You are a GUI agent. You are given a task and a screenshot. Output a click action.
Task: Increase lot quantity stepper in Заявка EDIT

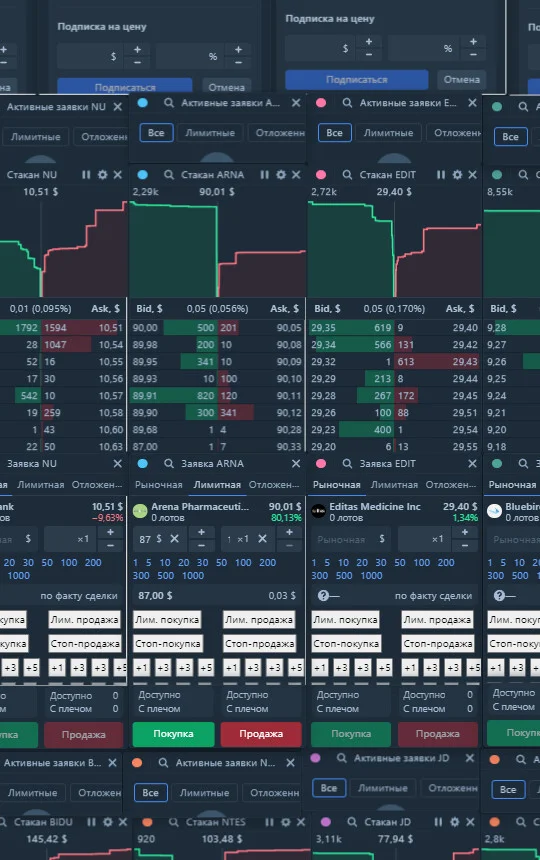click(x=464, y=532)
